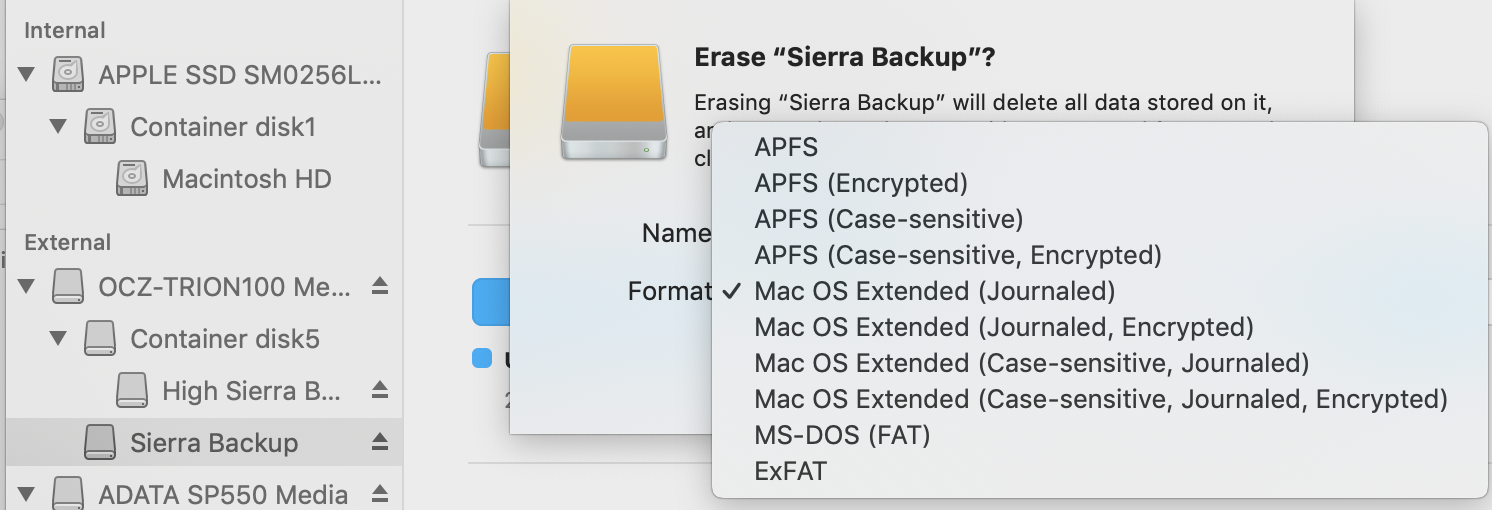Image resolution: width=1492 pixels, height=510 pixels.
Task: Choose APFS format option
Action: pos(786,147)
